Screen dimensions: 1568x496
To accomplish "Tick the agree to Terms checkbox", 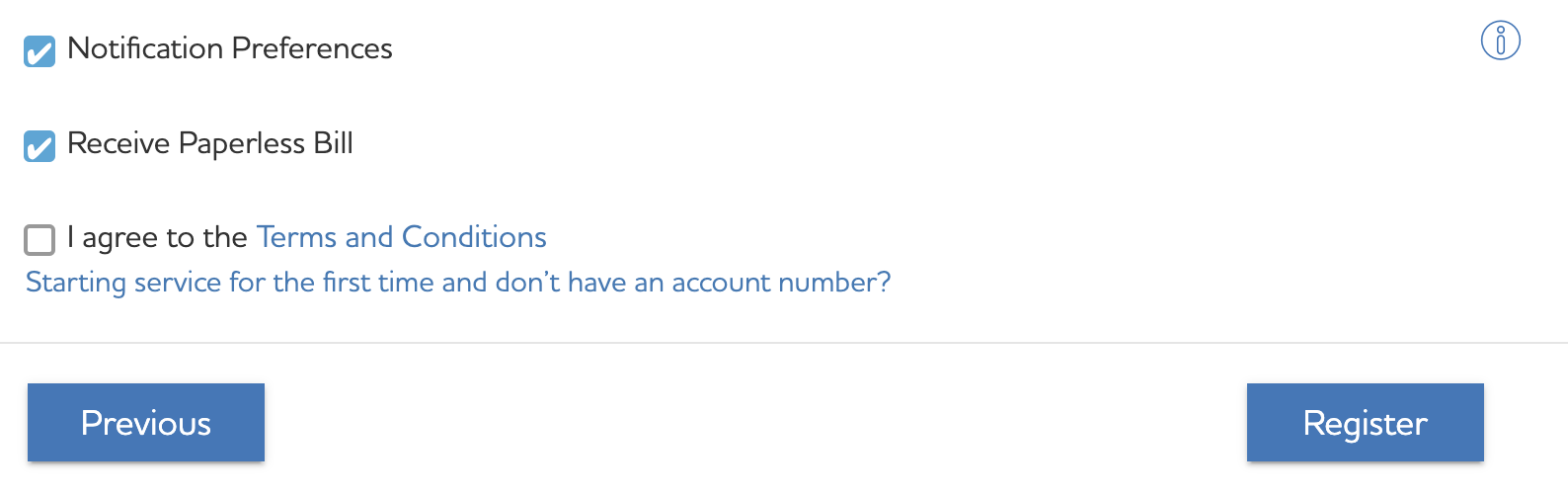I will (x=39, y=239).
